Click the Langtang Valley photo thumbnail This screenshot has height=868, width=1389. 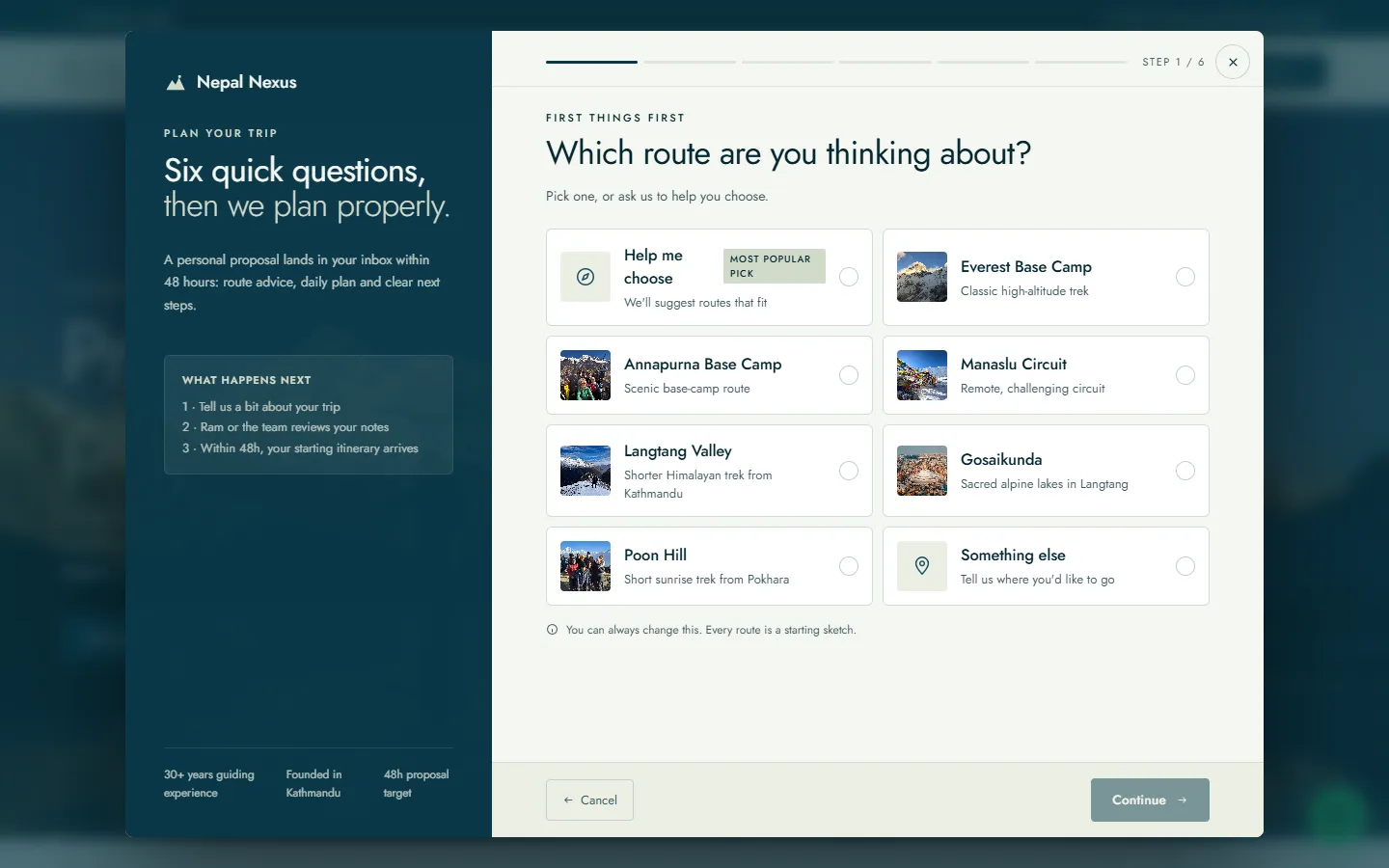point(586,471)
